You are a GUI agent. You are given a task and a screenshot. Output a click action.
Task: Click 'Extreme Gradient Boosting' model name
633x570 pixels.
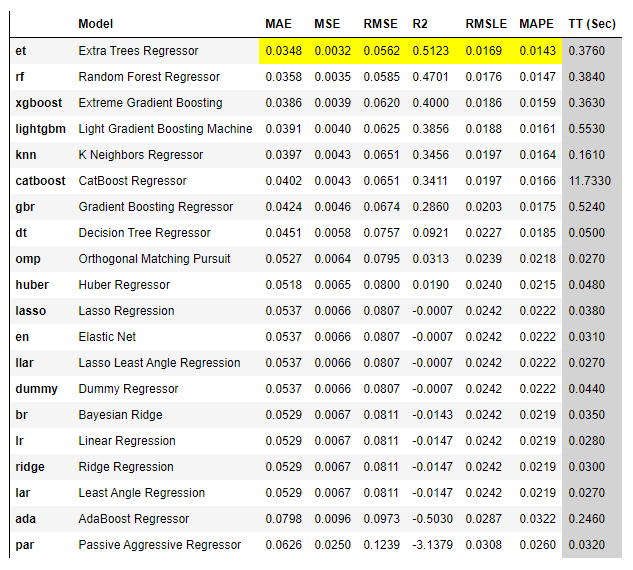[150, 103]
